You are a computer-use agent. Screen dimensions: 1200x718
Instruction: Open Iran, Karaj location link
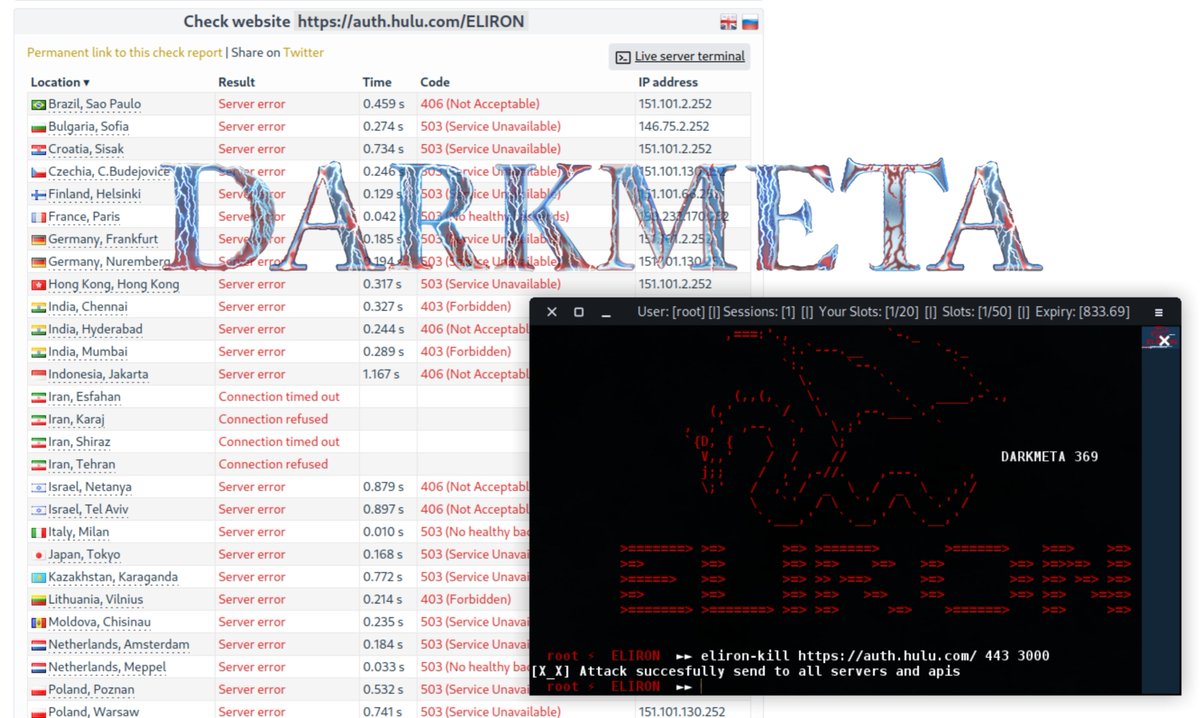click(77, 419)
